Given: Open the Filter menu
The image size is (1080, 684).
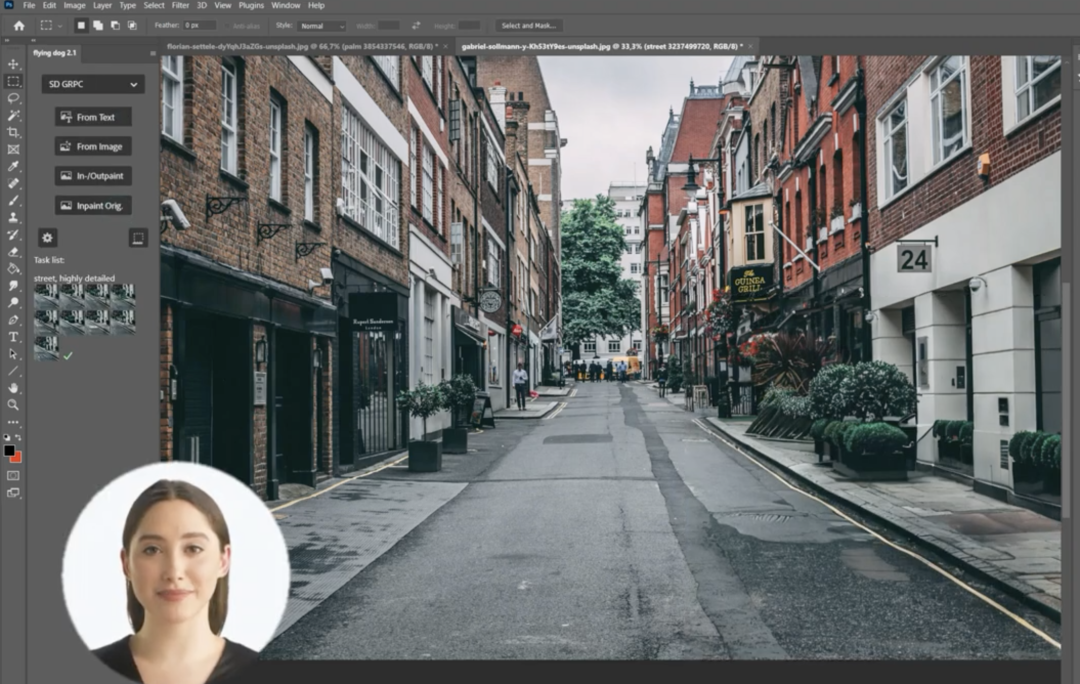Looking at the screenshot, I should click(180, 6).
